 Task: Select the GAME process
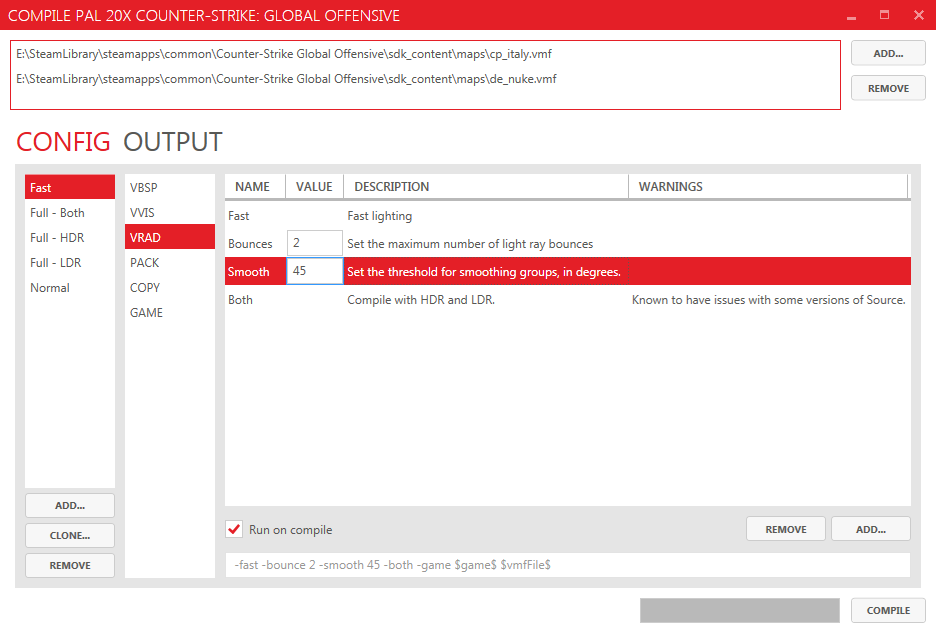[170, 313]
